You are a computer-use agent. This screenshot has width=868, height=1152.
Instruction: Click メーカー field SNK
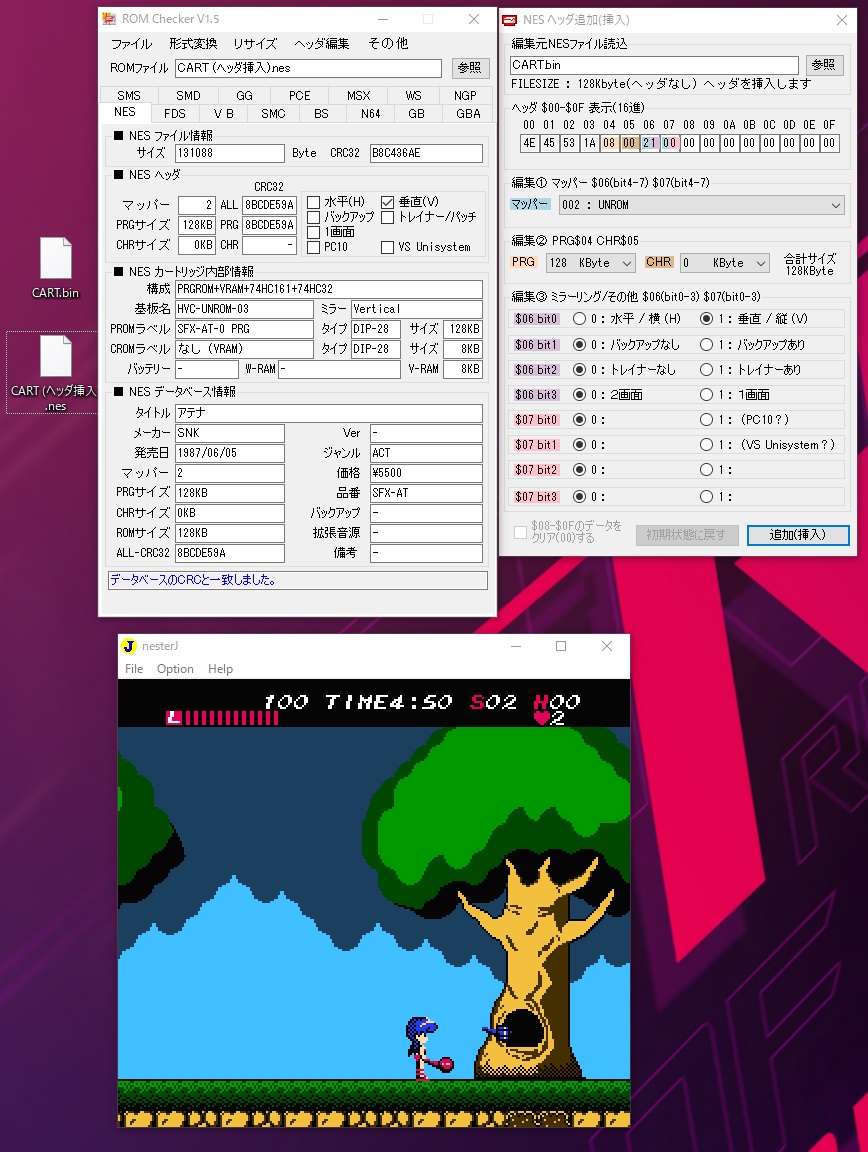coord(229,433)
